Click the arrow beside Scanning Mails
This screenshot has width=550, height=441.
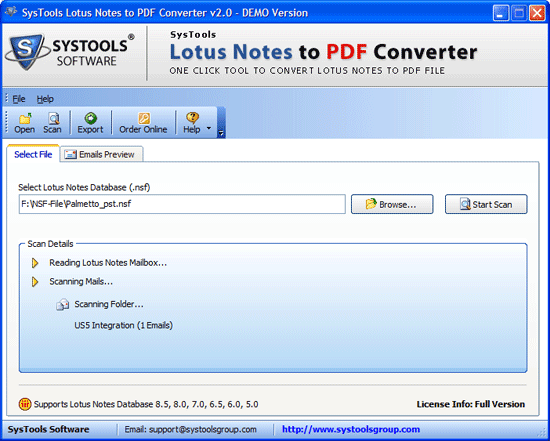coord(35,282)
